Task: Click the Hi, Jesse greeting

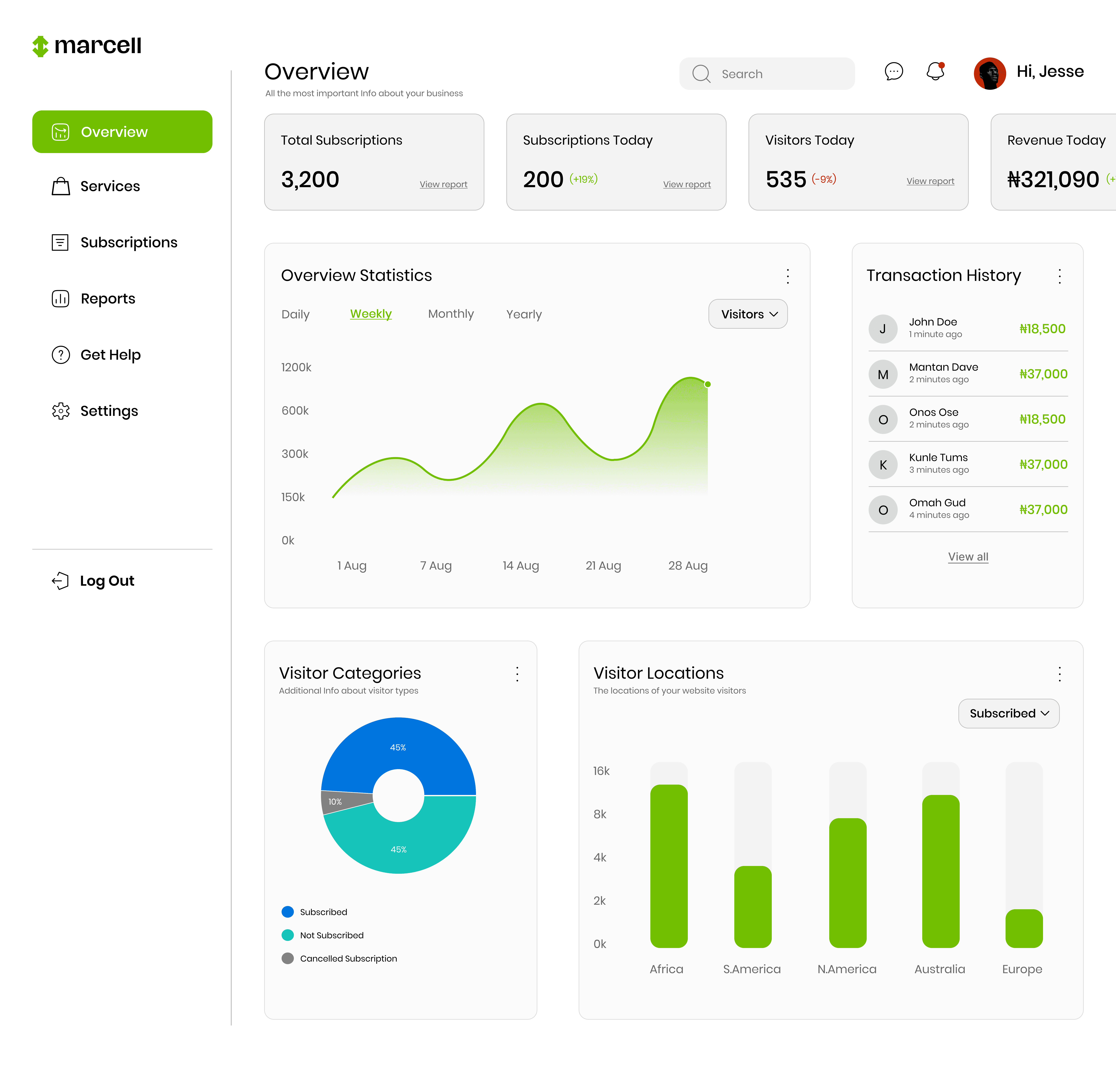Action: point(1050,72)
